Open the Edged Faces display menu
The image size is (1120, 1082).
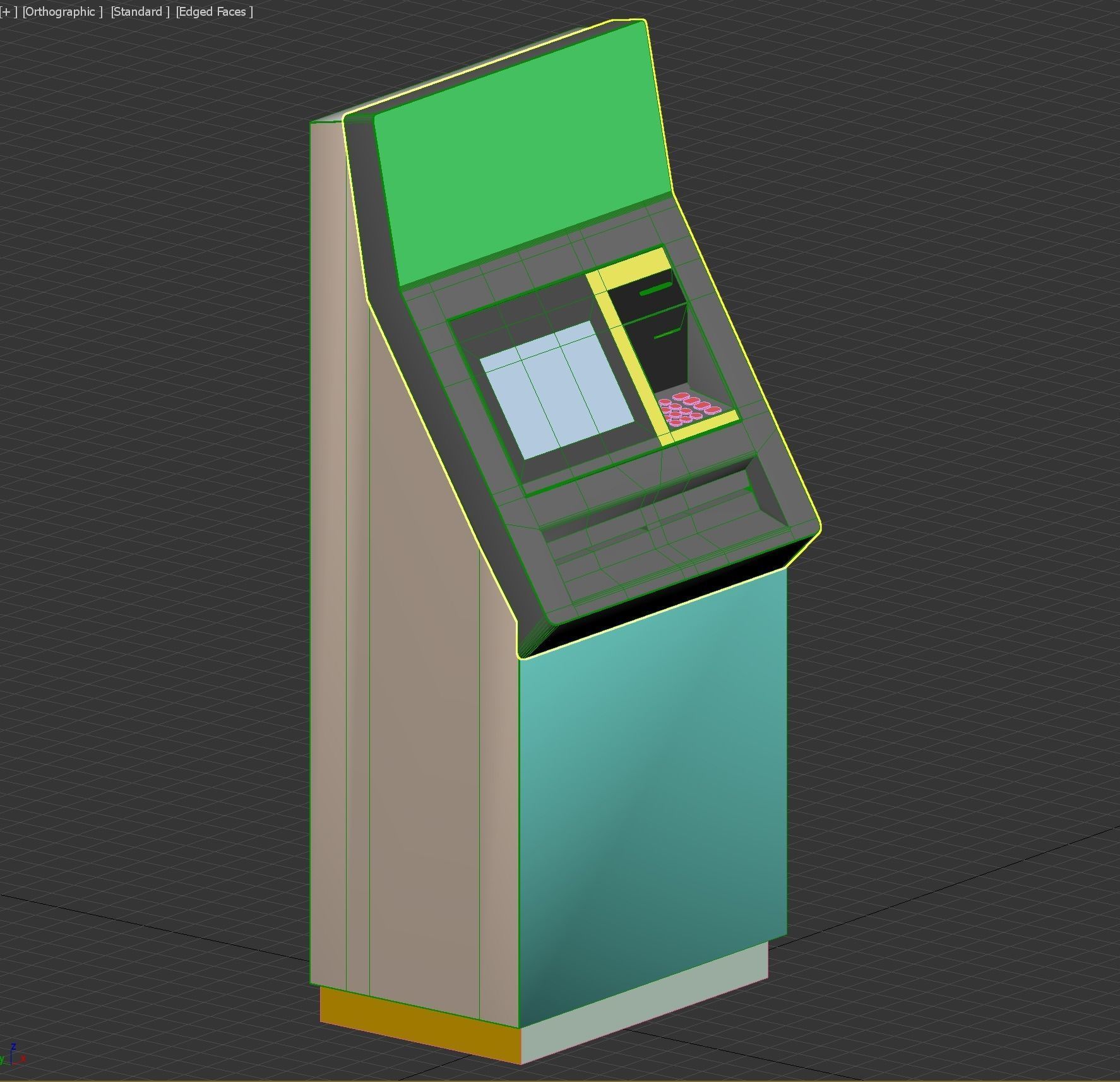point(214,12)
